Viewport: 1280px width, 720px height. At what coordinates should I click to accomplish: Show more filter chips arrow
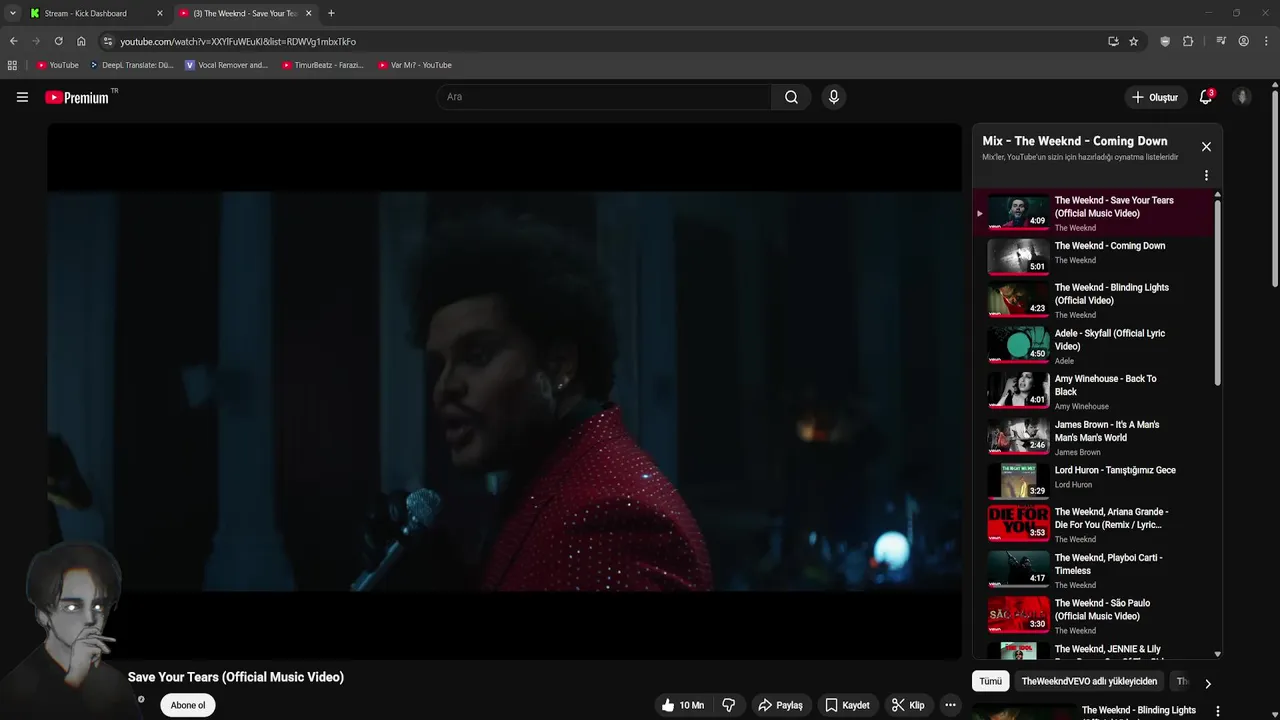pyautogui.click(x=1207, y=683)
